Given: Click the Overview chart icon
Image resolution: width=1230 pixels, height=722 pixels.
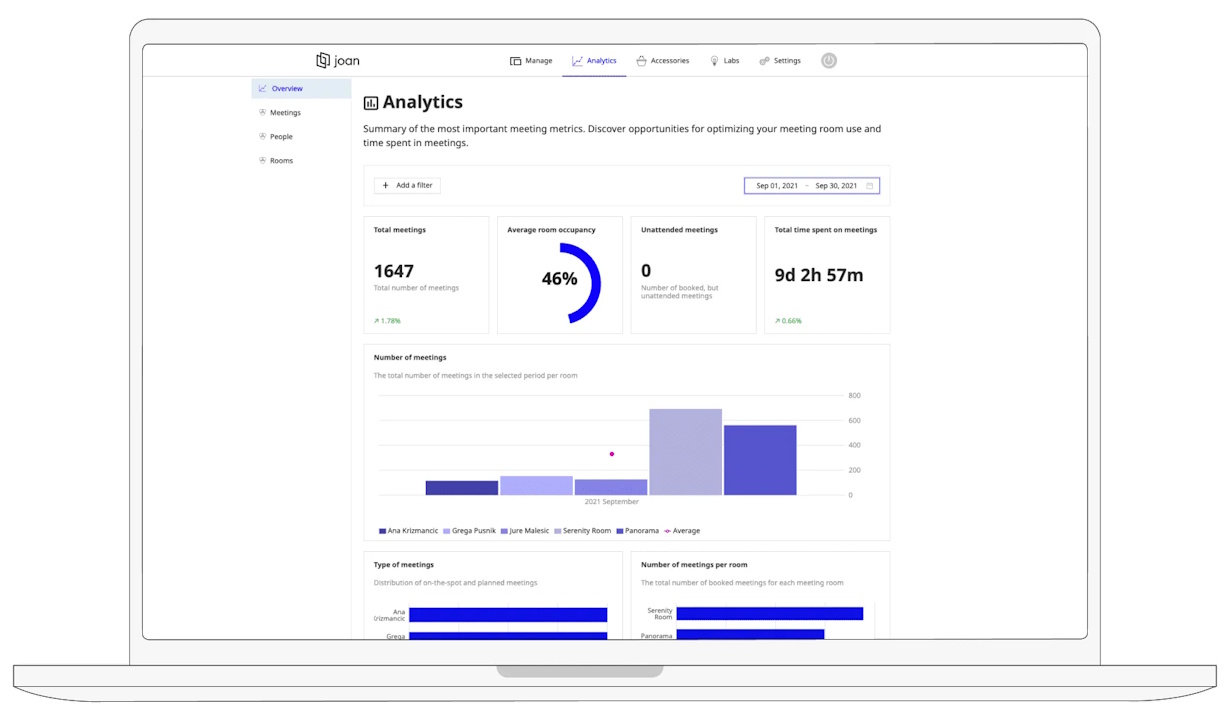Looking at the screenshot, I should [x=263, y=88].
